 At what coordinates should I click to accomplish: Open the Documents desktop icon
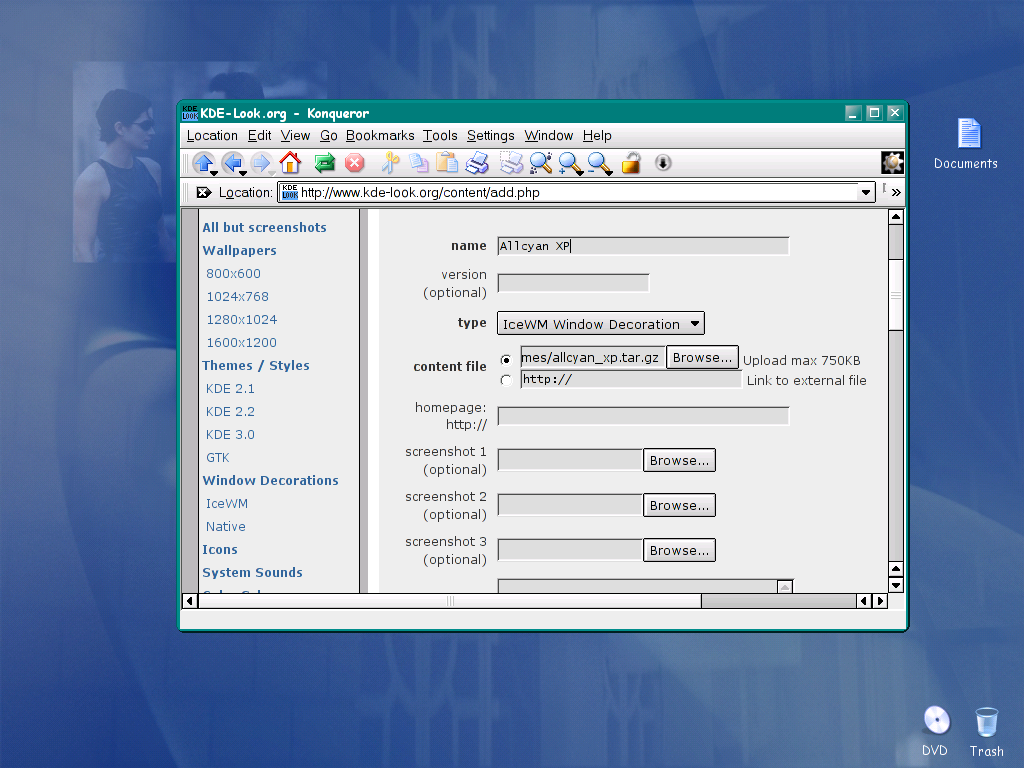click(966, 144)
